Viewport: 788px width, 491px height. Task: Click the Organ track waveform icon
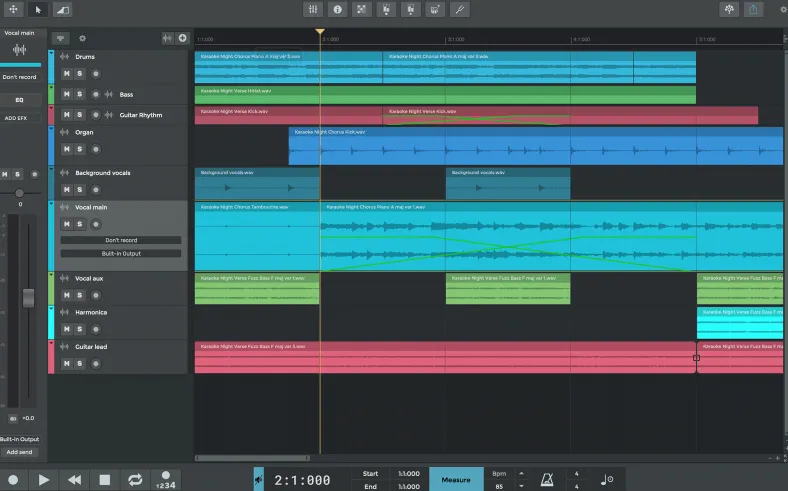(x=64, y=132)
